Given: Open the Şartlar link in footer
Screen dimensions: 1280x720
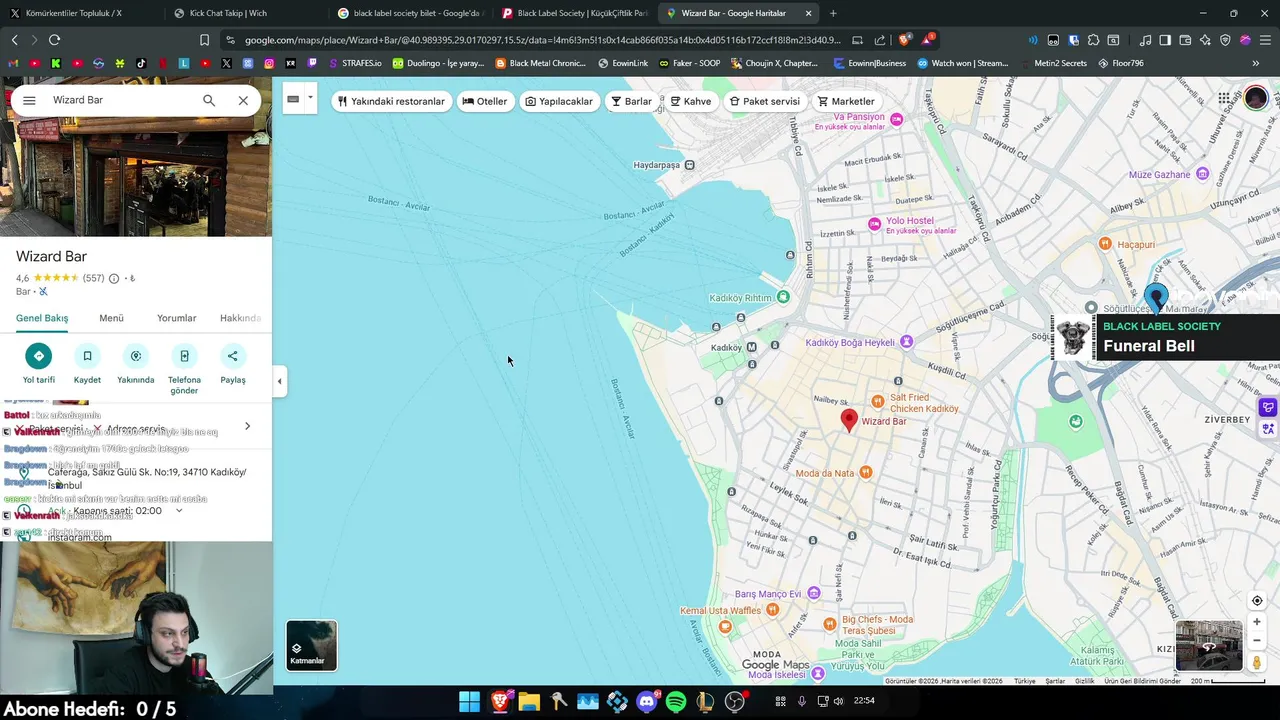Looking at the screenshot, I should [1055, 681].
